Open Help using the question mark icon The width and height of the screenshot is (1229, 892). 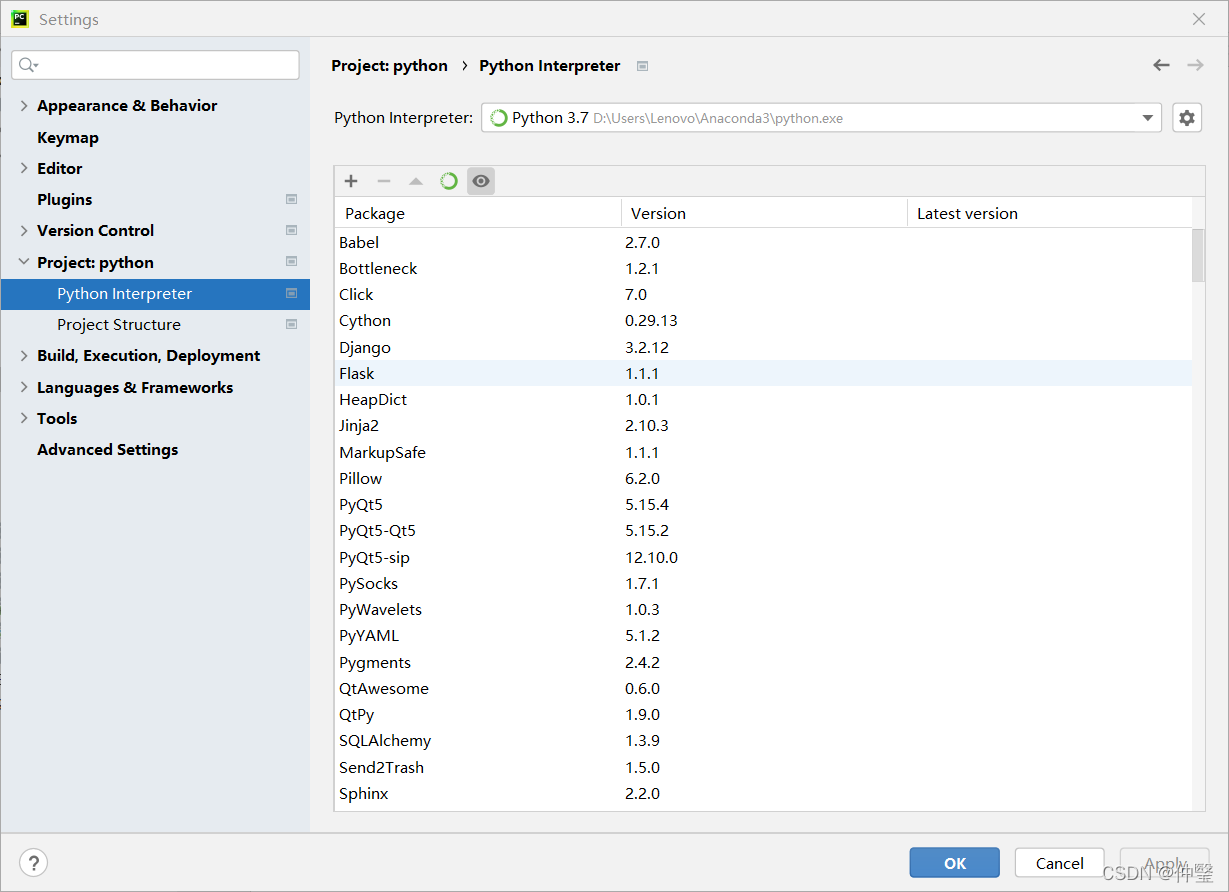click(x=33, y=862)
